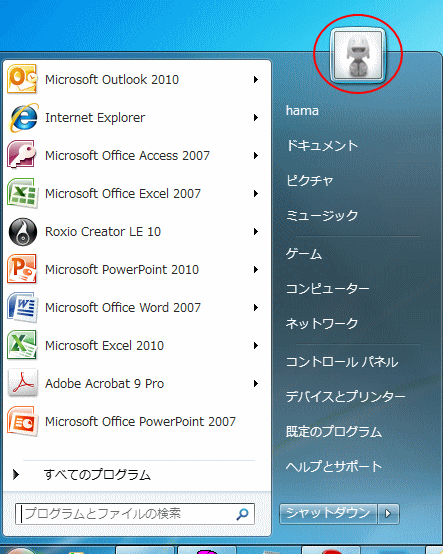Screen dimensions: 443x554
Task: Open デバイスとプリンター
Action: [345, 396]
